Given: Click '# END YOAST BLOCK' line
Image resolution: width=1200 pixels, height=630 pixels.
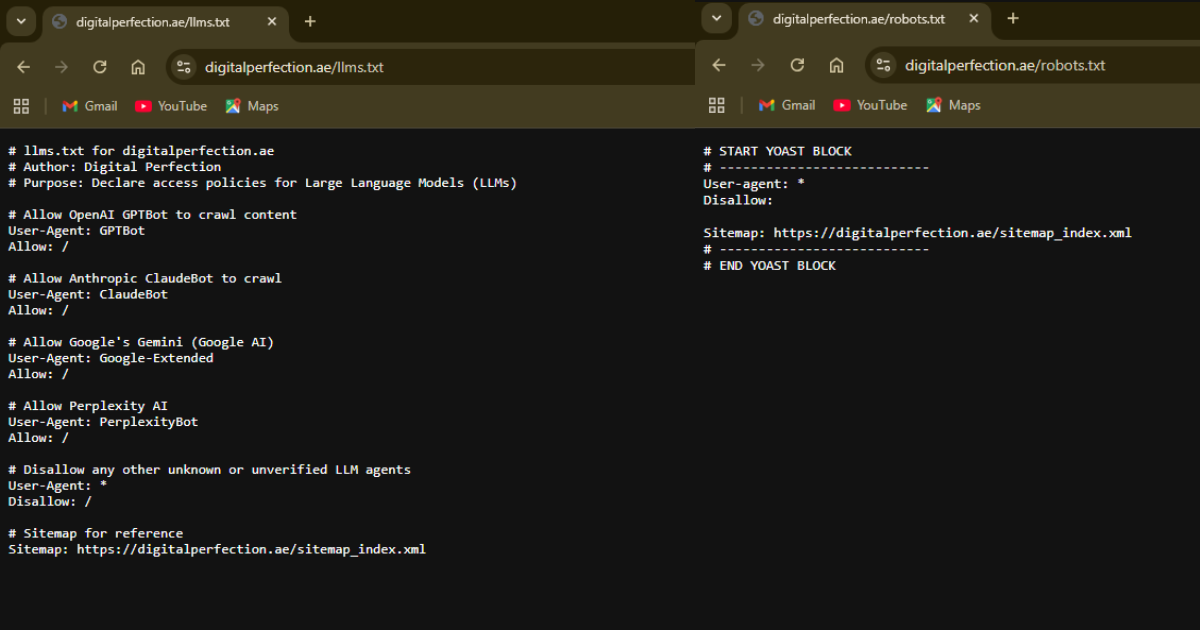Looking at the screenshot, I should point(770,265).
